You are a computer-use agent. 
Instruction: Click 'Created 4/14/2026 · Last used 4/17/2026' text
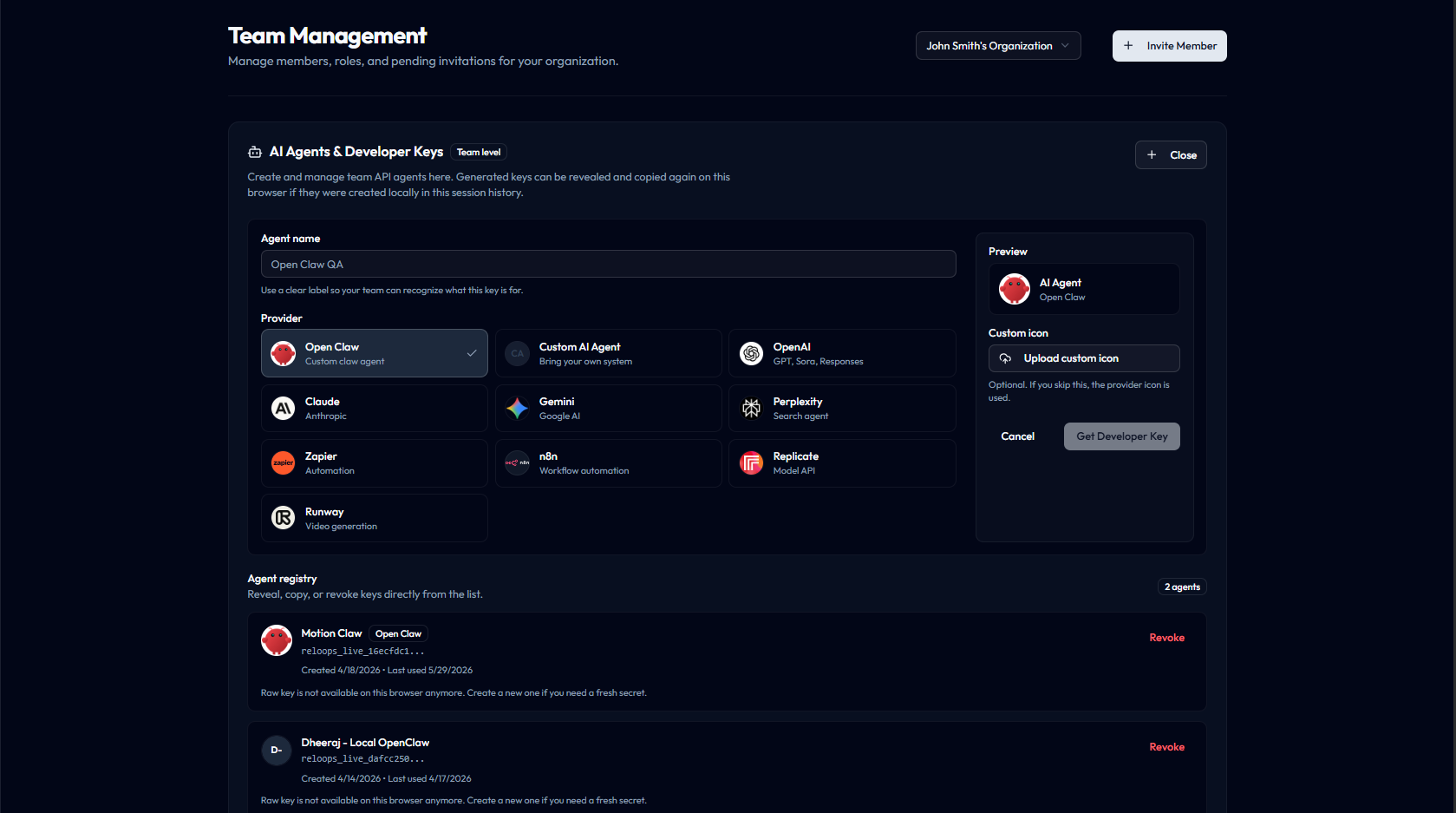point(386,779)
